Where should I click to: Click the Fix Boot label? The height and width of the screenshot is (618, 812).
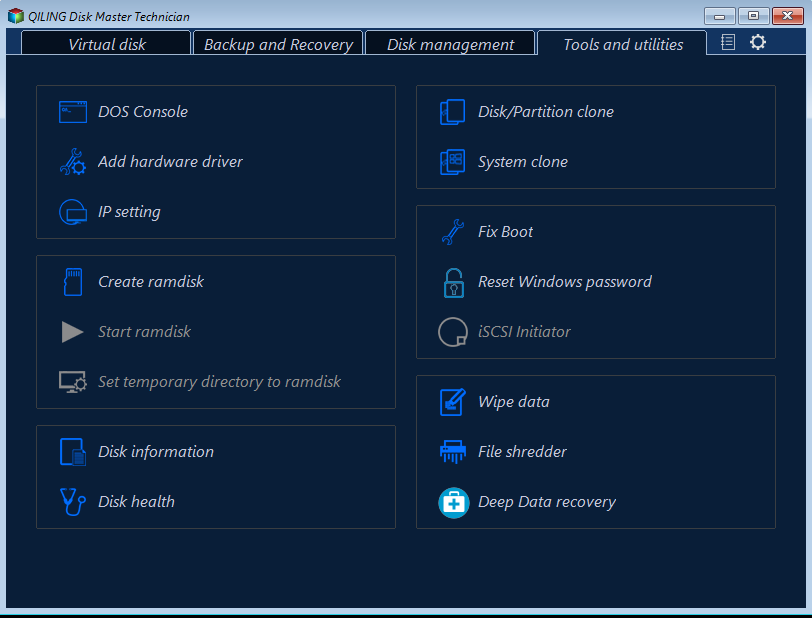[x=505, y=232]
